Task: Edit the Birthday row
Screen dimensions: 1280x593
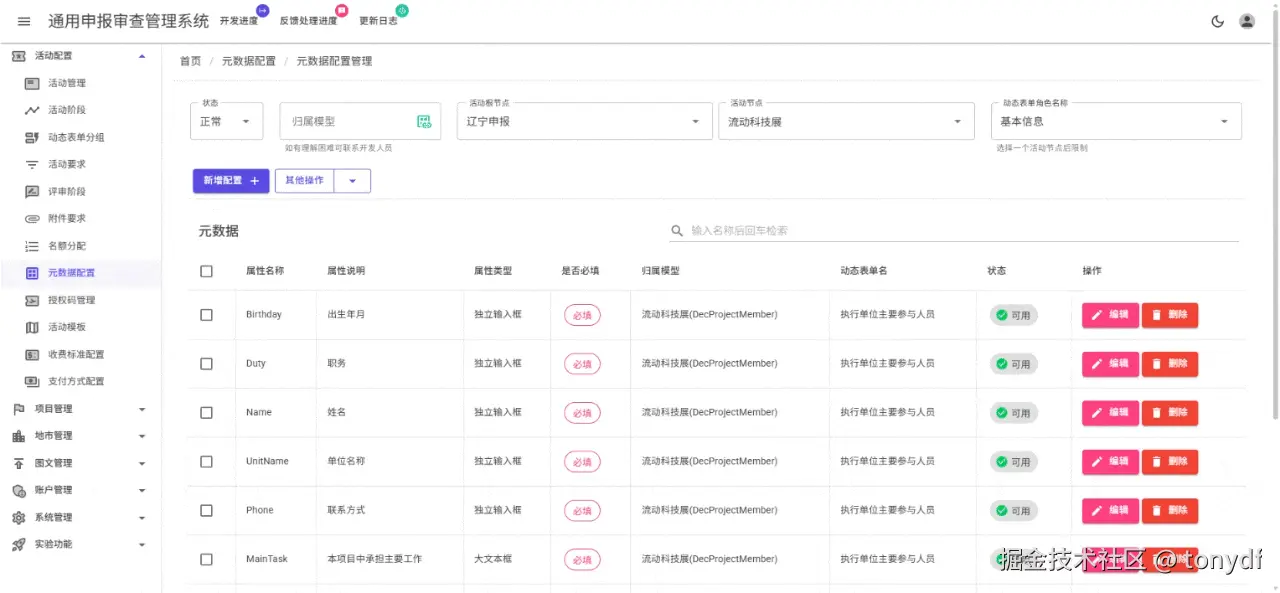Action: (x=1110, y=315)
